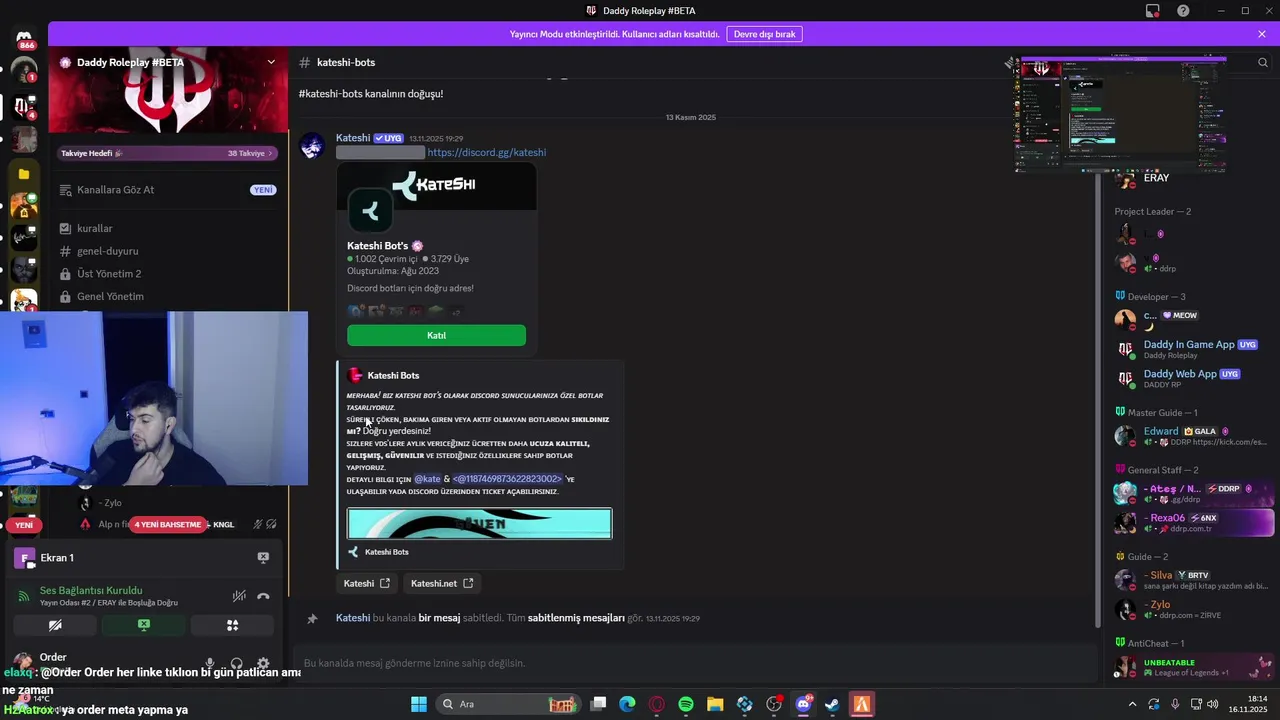Stop streaming Ekran 1 screen icon
1280x720 pixels.
point(263,557)
